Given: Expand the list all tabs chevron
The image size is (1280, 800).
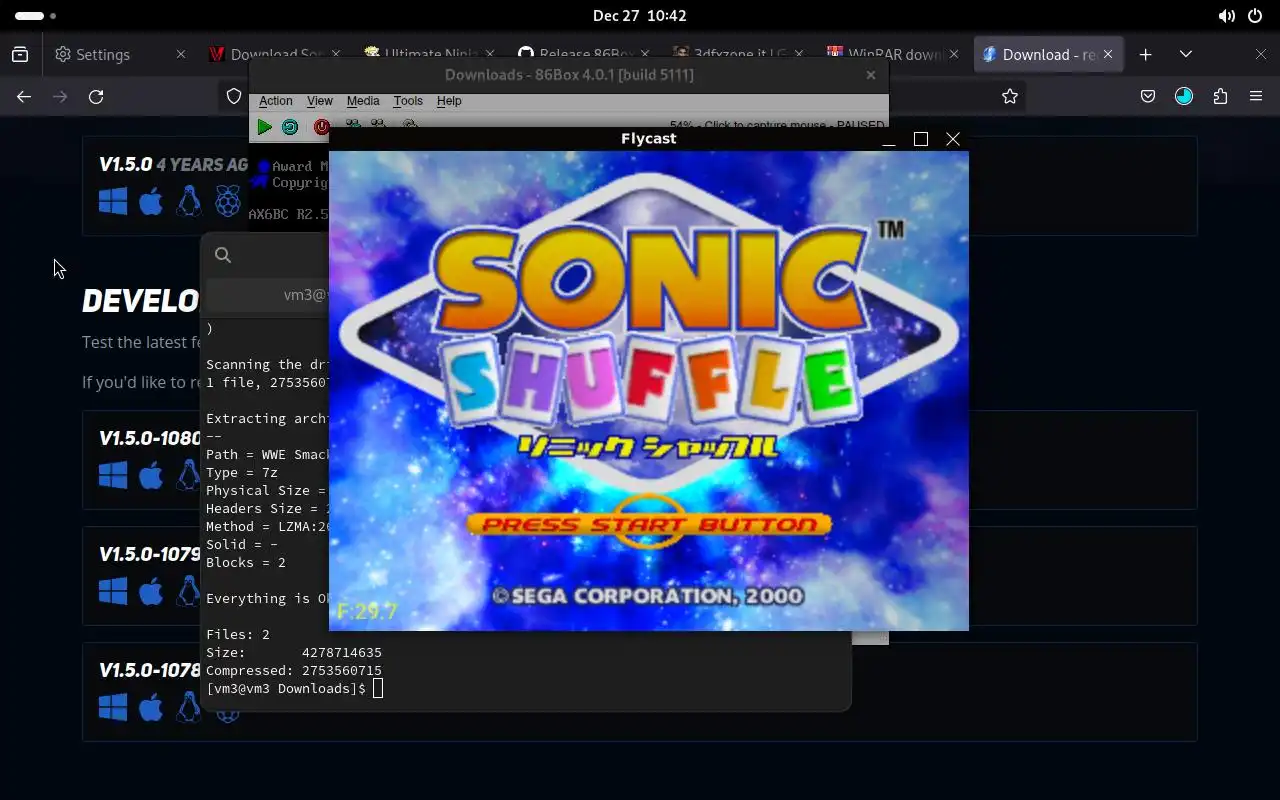Looking at the screenshot, I should click(1186, 54).
